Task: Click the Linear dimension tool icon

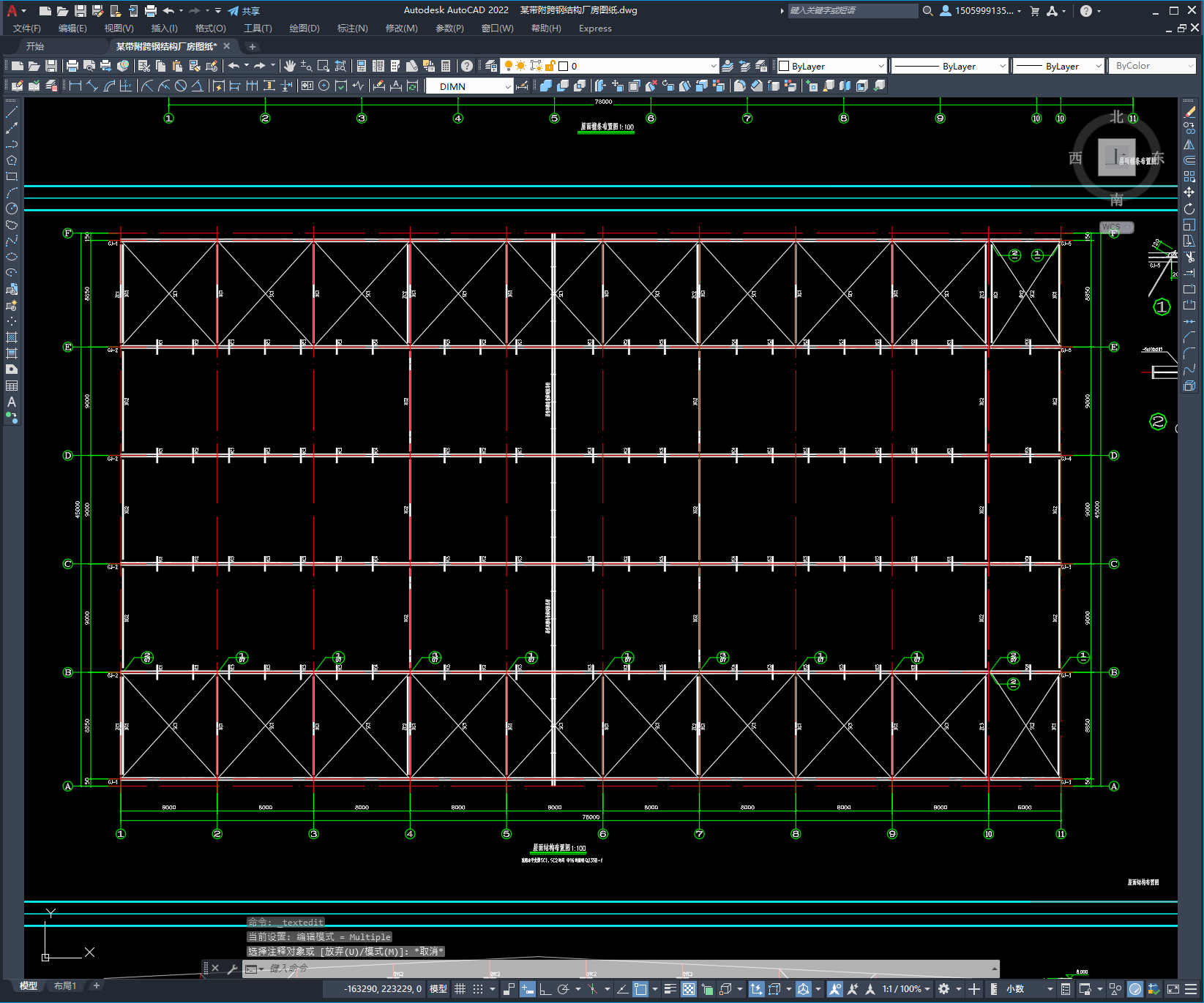Action: tap(75, 86)
